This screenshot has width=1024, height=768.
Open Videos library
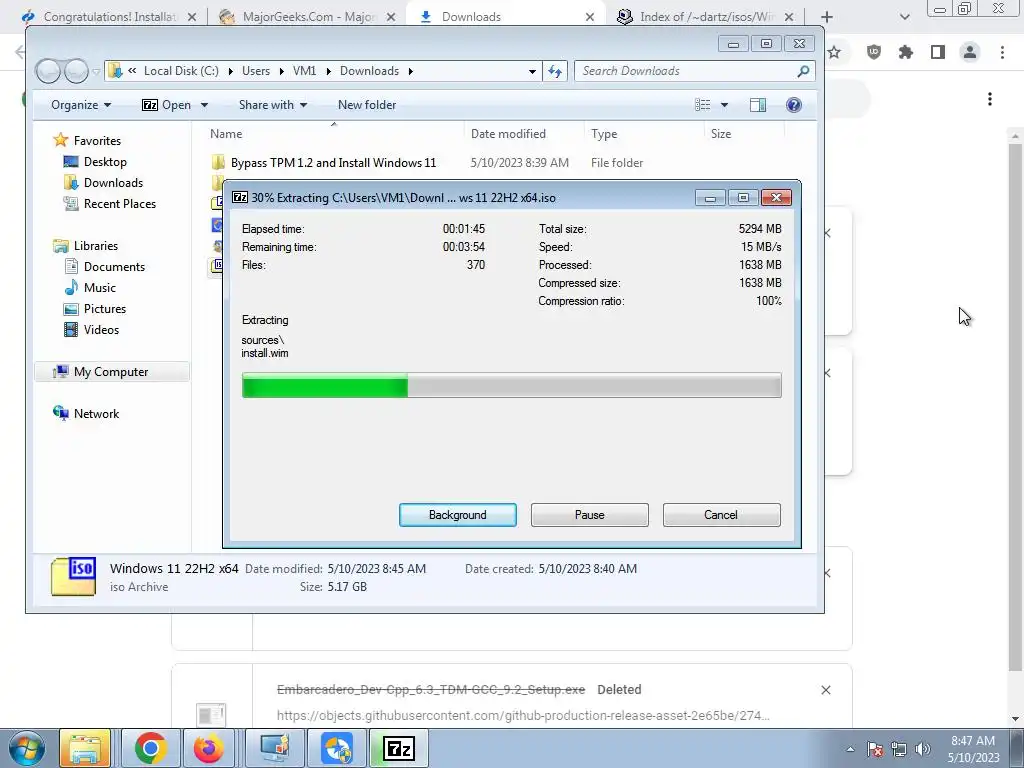(x=101, y=330)
